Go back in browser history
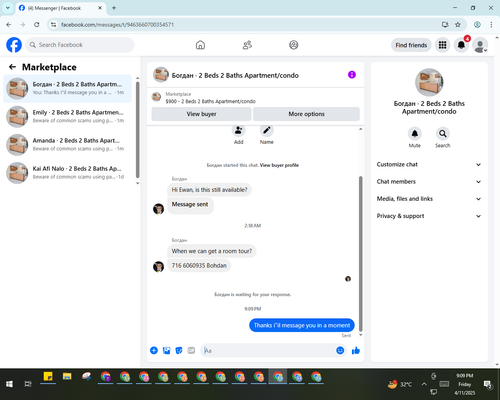 point(9,24)
